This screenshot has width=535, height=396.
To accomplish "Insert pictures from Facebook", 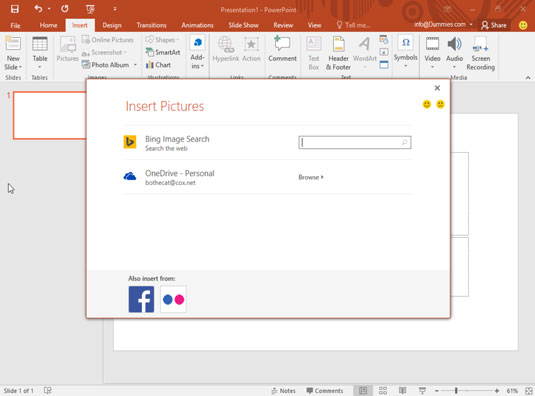I will 141,299.
